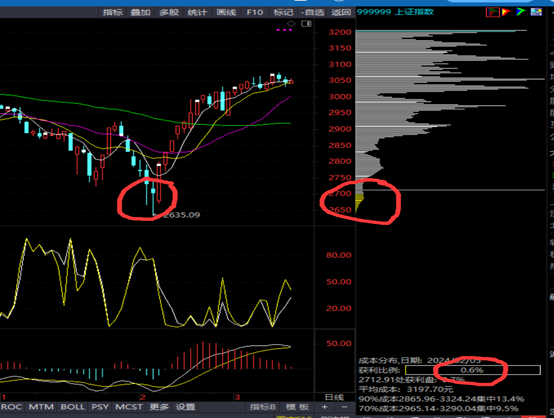This screenshot has width=554, height=418.
Task: Open the picture icon in top right
Action: [x=536, y=12]
